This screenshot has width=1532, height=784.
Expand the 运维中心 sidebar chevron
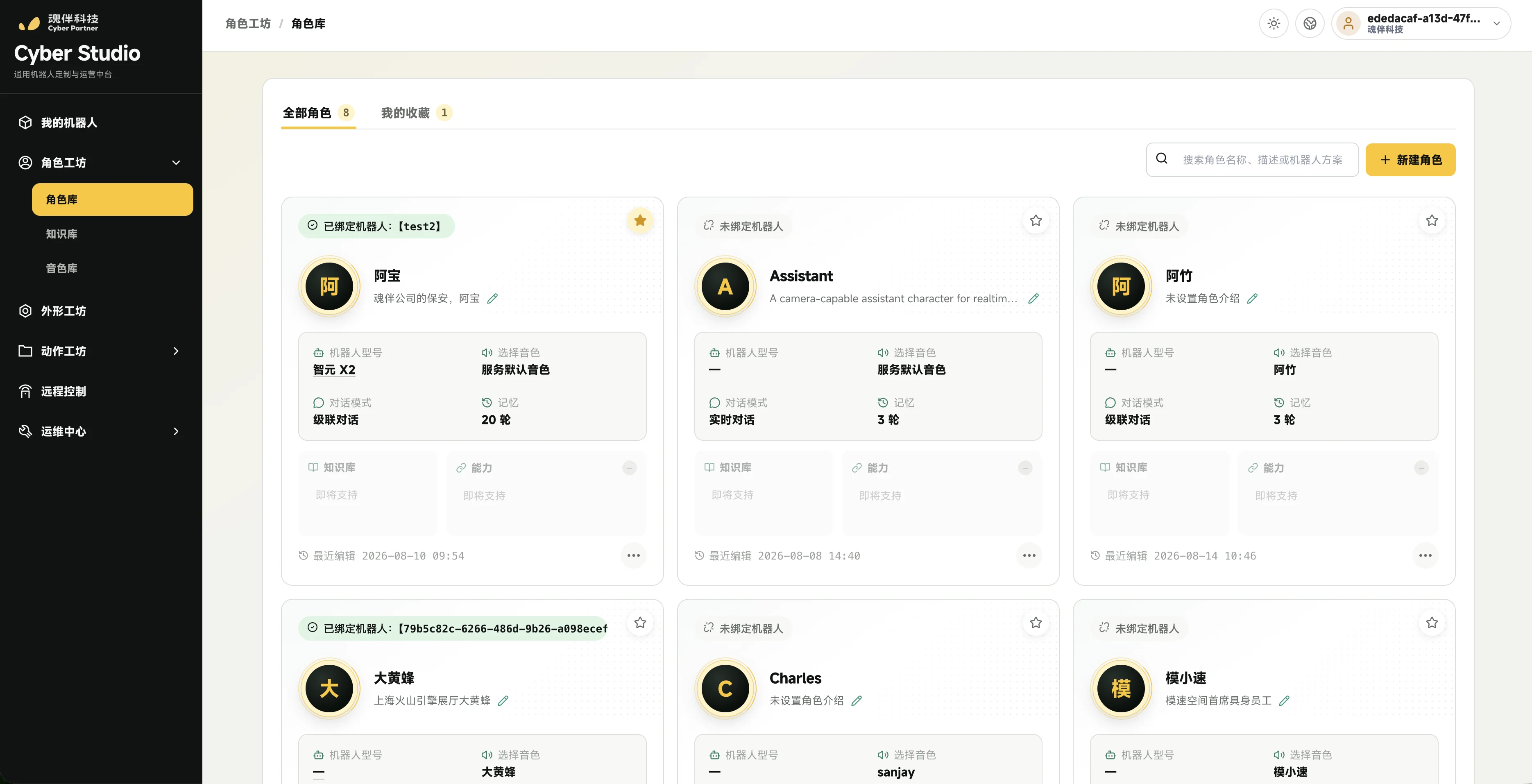[x=176, y=431]
